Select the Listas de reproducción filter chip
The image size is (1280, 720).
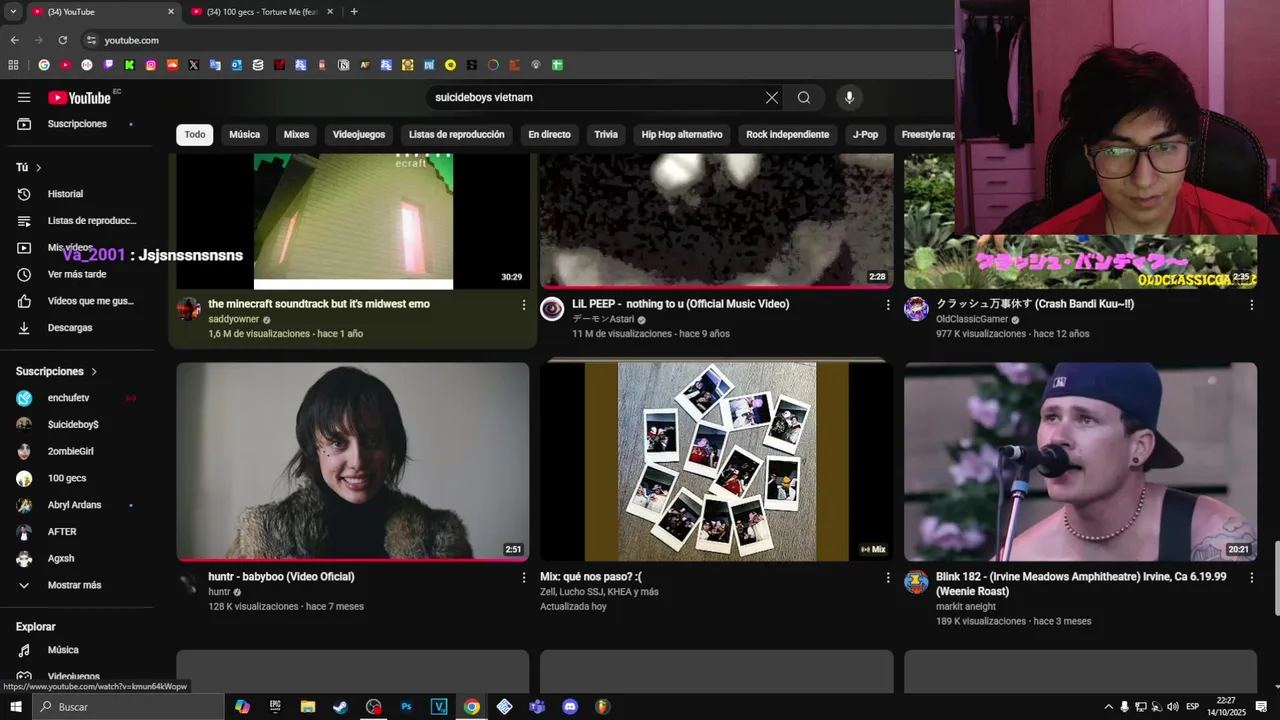[x=456, y=134]
